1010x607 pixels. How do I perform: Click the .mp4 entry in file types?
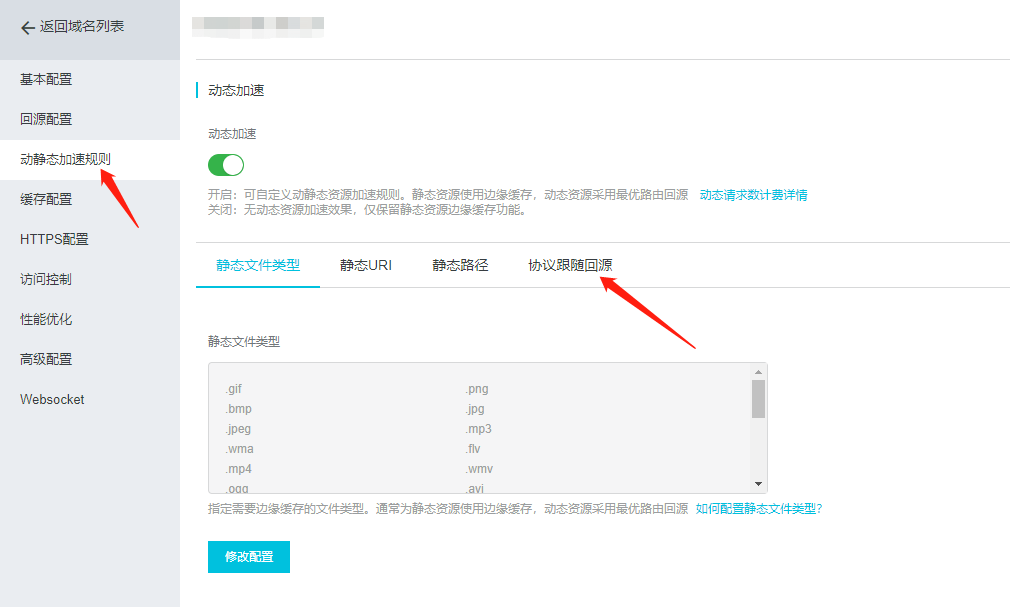point(238,468)
